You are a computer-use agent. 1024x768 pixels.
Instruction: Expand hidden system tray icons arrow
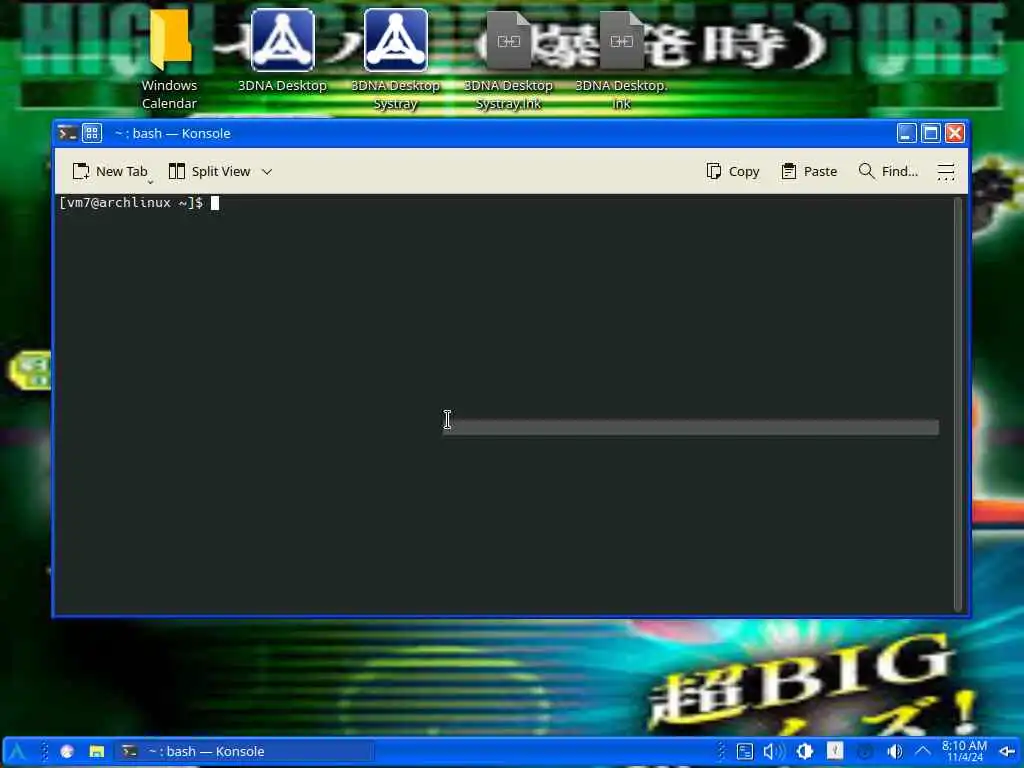[x=922, y=752]
